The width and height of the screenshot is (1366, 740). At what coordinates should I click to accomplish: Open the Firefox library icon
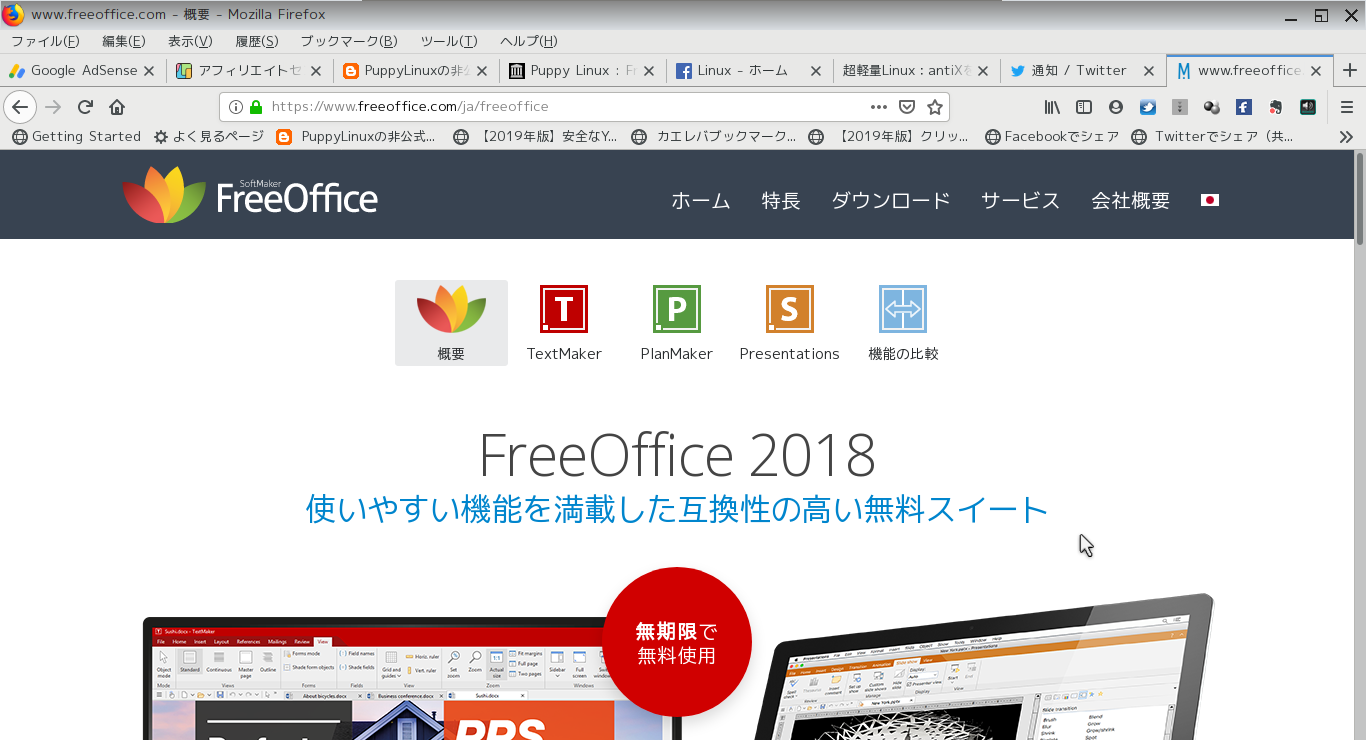(x=1052, y=107)
